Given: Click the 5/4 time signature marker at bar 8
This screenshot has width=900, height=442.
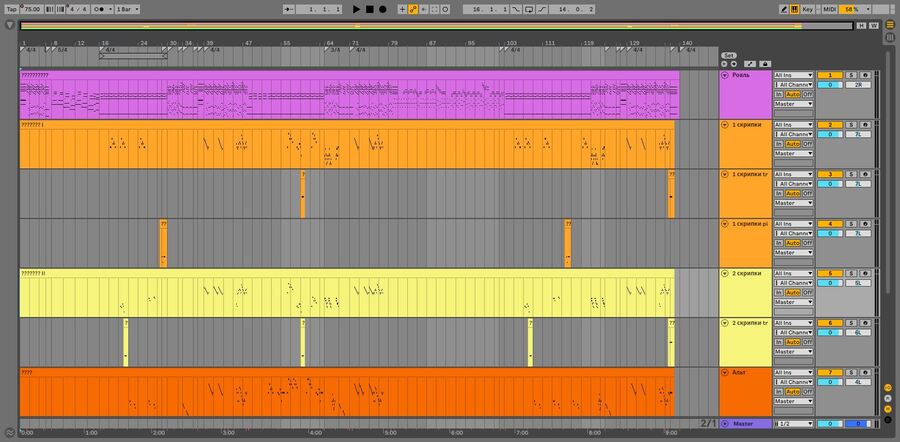Looking at the screenshot, I should click(x=61, y=50).
